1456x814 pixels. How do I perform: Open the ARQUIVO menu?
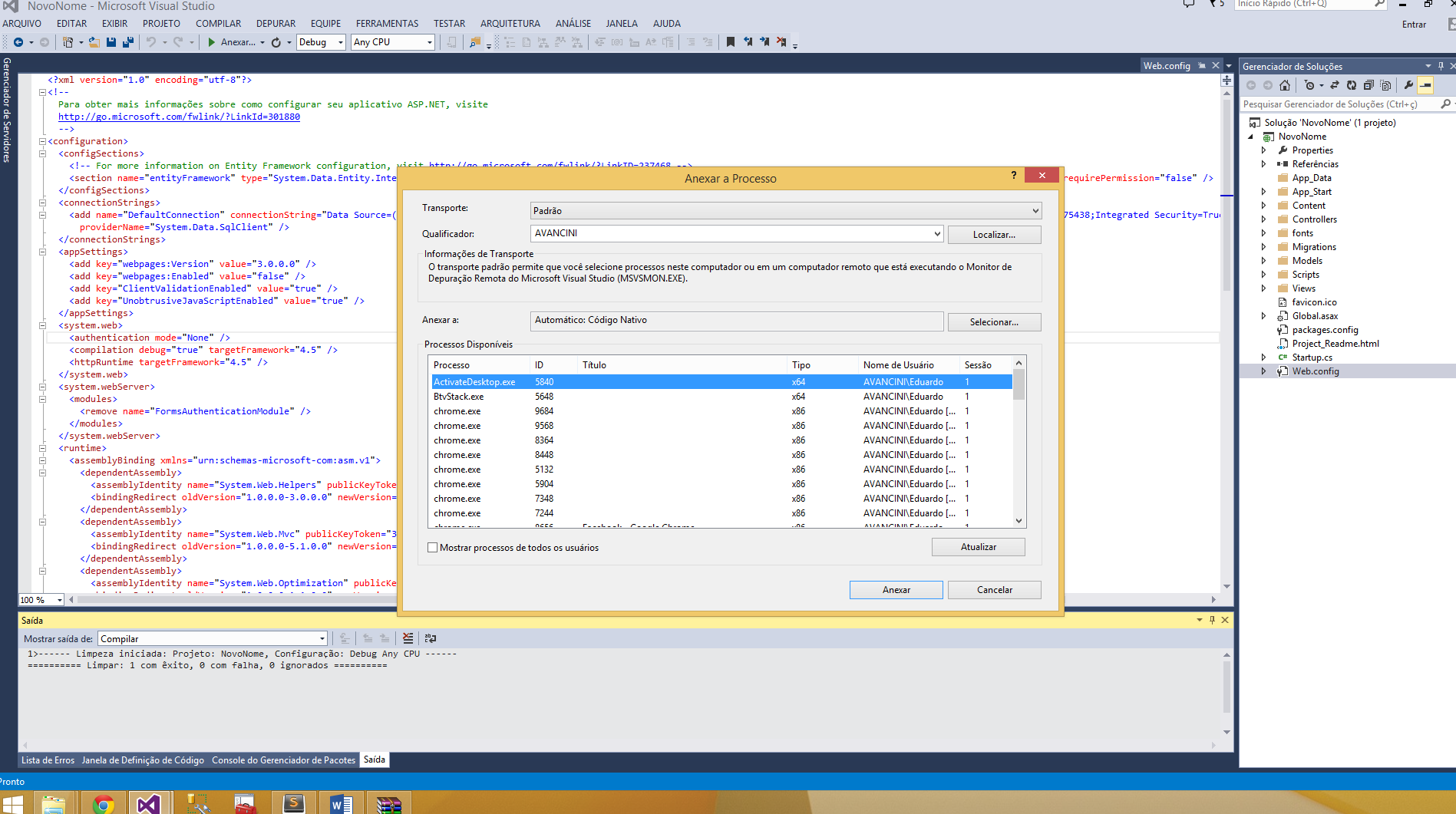pos(21,24)
